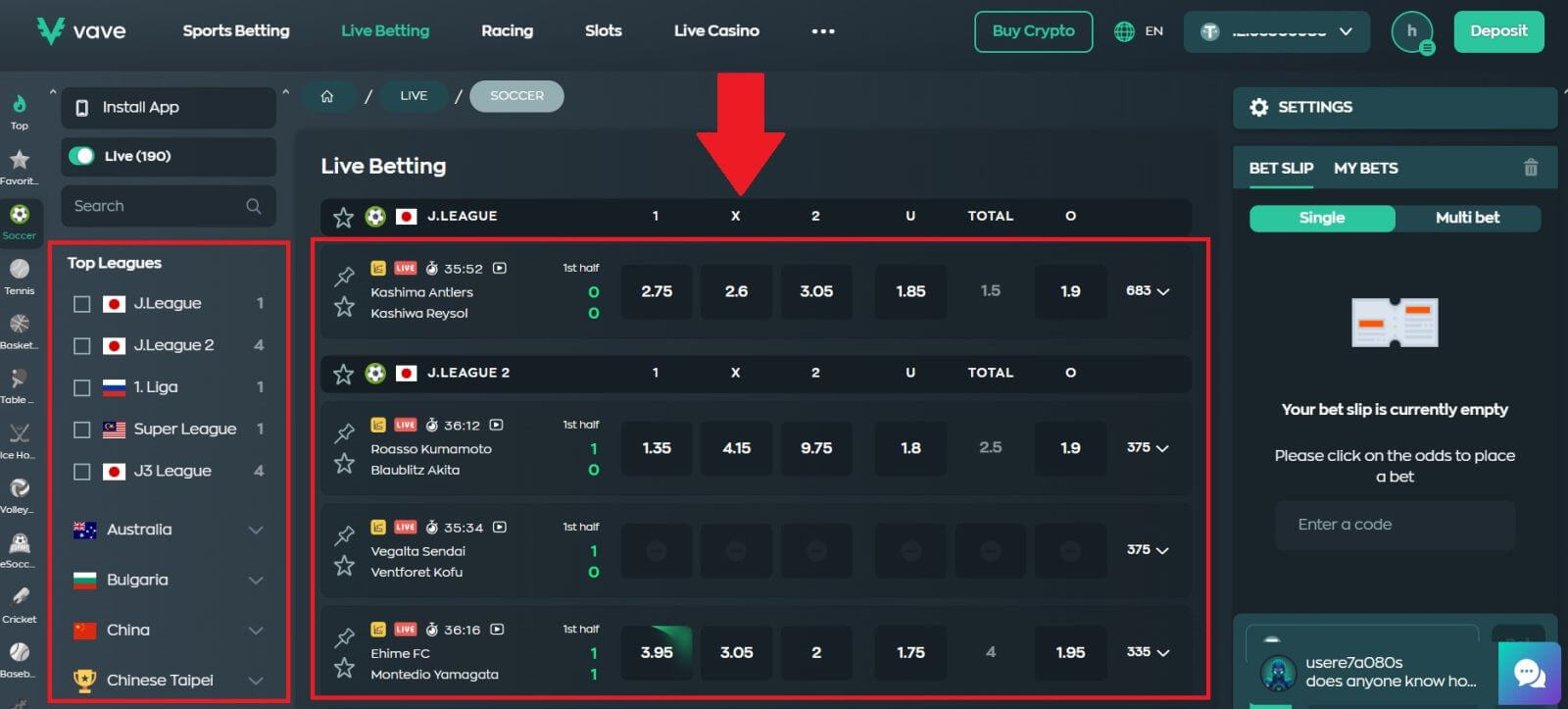Viewport: 1568px width, 709px height.
Task: Select 1.35 odds for Roasso Kumamoto
Action: coord(657,448)
